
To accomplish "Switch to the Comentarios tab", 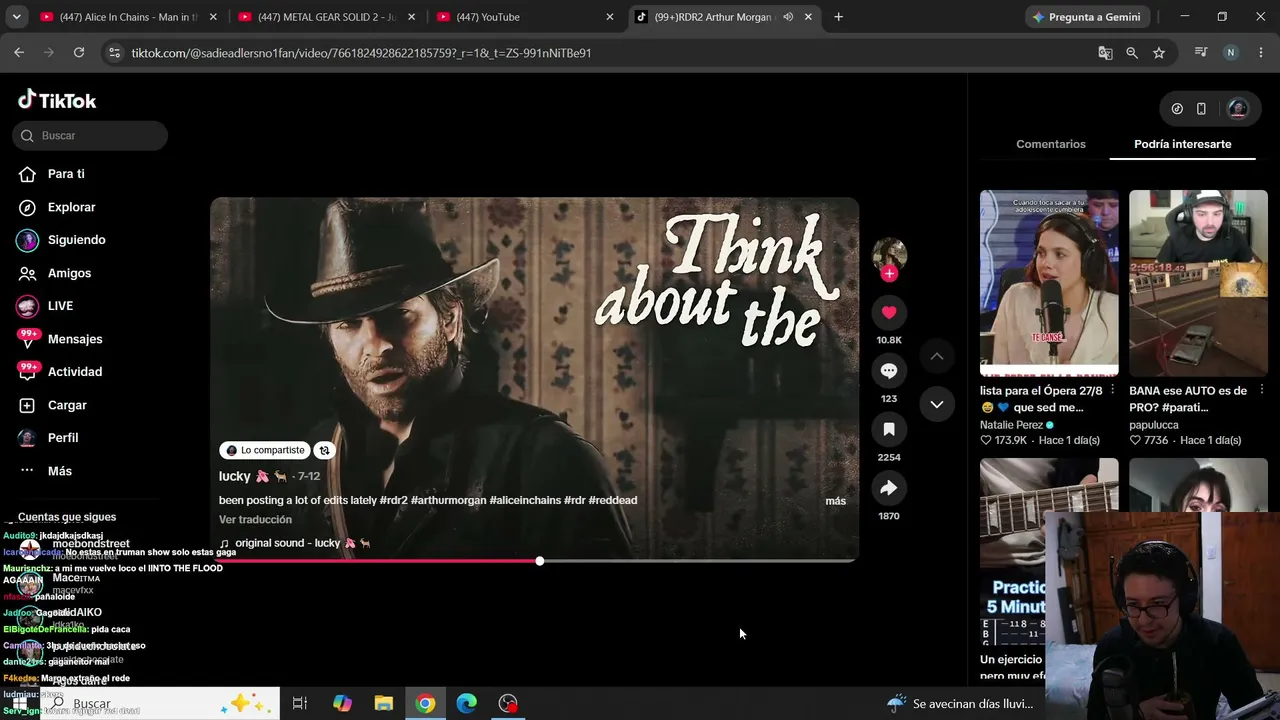I will [1051, 144].
